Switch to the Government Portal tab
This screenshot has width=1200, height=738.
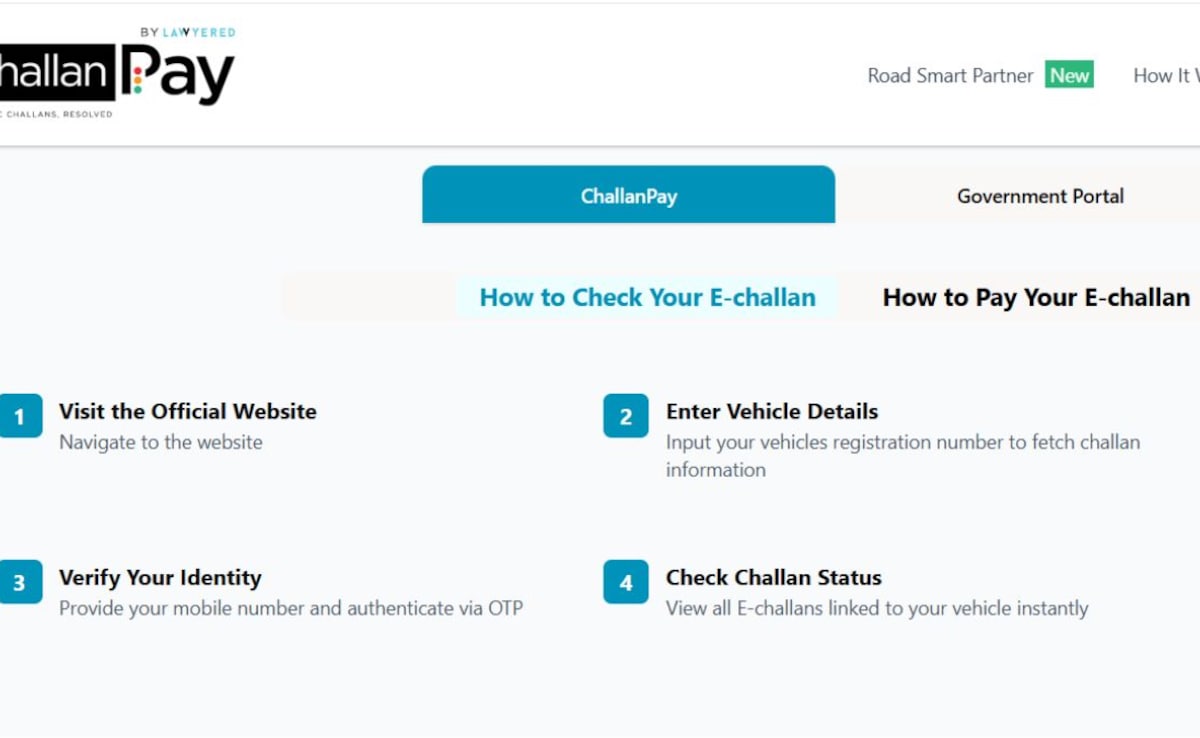pyautogui.click(x=1040, y=196)
